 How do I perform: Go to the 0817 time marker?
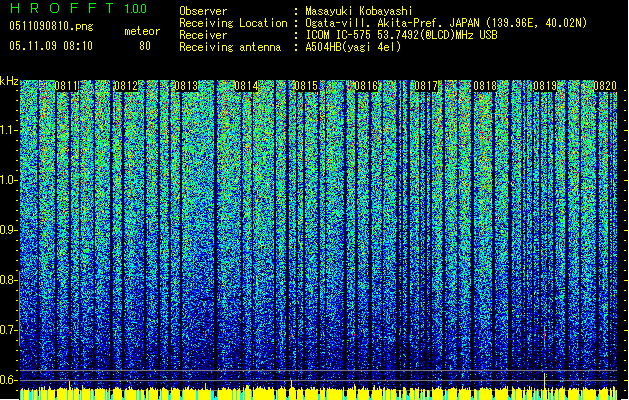(426, 87)
